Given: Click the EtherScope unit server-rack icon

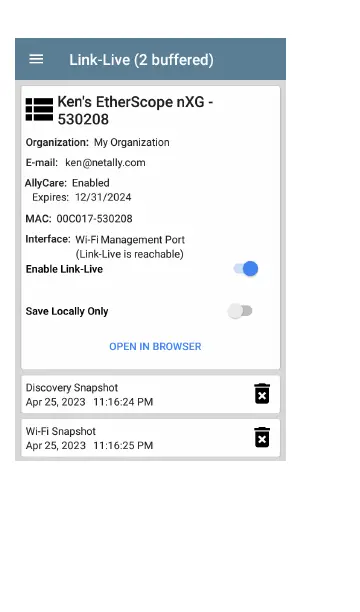Looking at the screenshot, I should coord(39,110).
